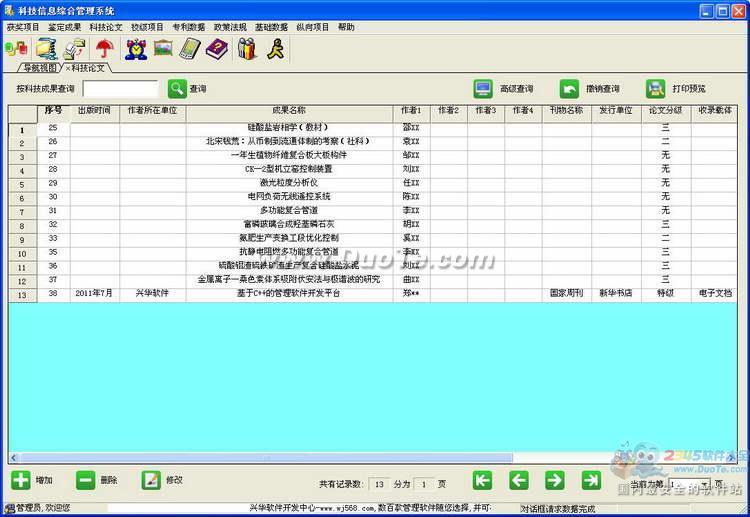Viewport: 750px width, 517px height.
Task: Open the 当前为第 page number dropdown
Action: (705, 484)
